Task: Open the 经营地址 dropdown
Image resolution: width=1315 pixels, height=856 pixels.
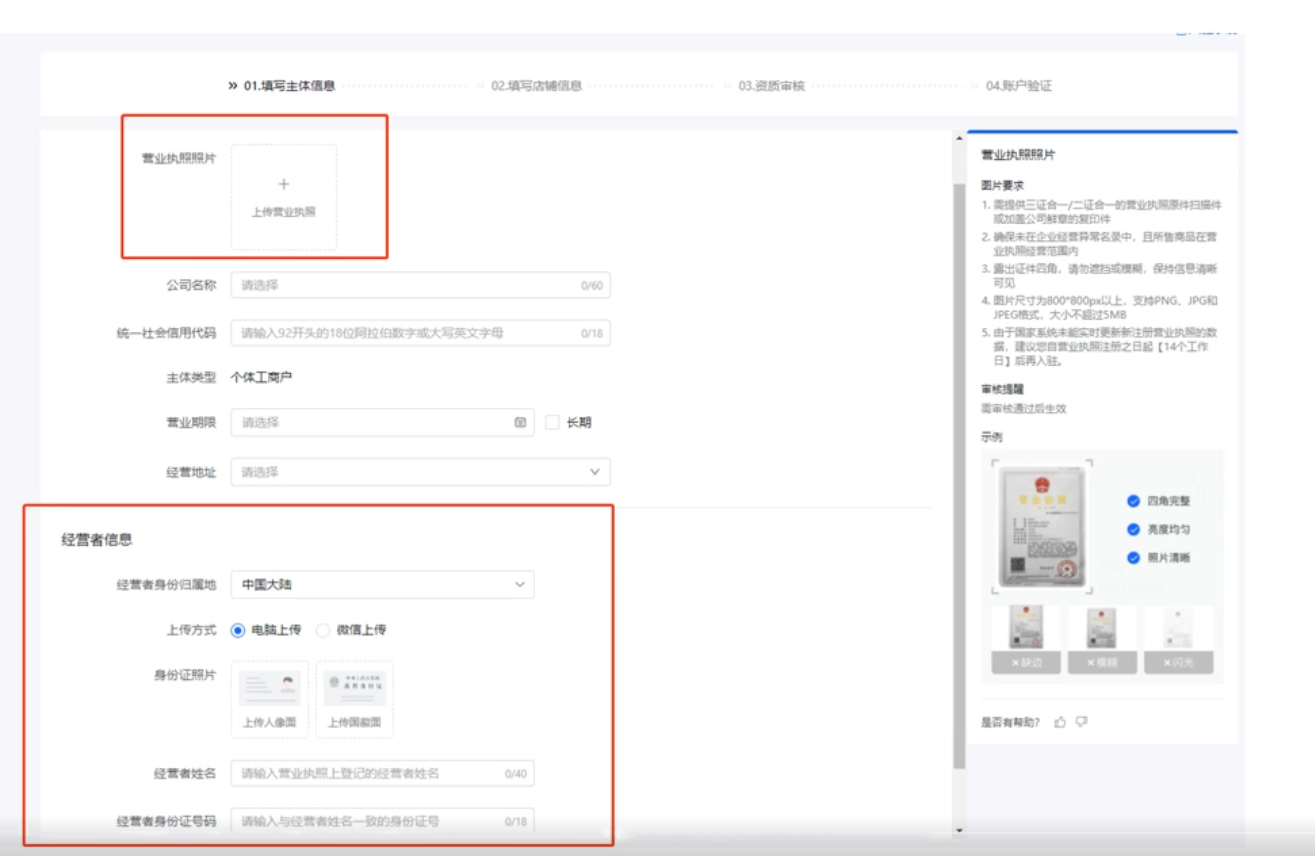Action: coord(420,472)
